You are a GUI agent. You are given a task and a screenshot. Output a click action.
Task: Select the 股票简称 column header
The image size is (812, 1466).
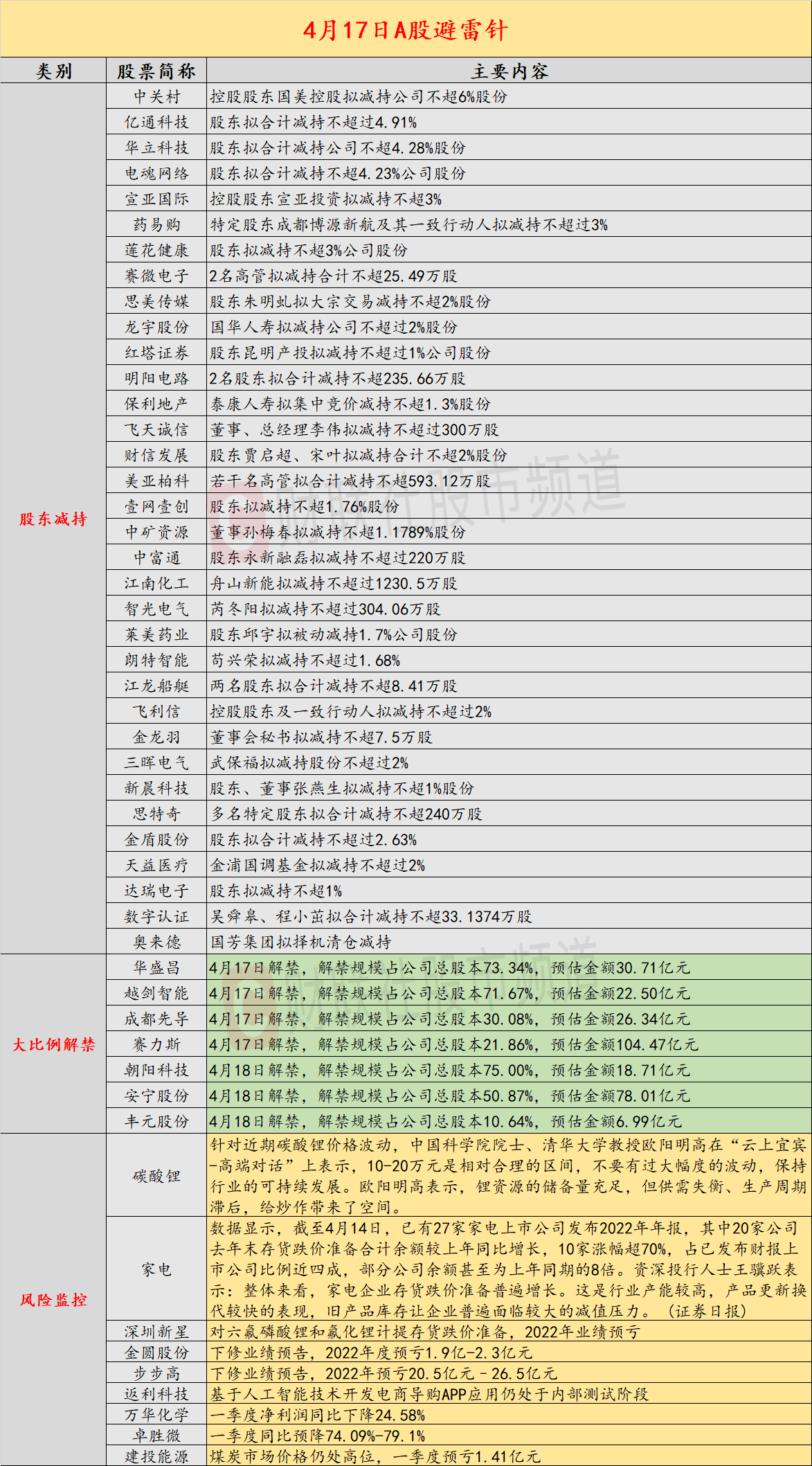(156, 71)
